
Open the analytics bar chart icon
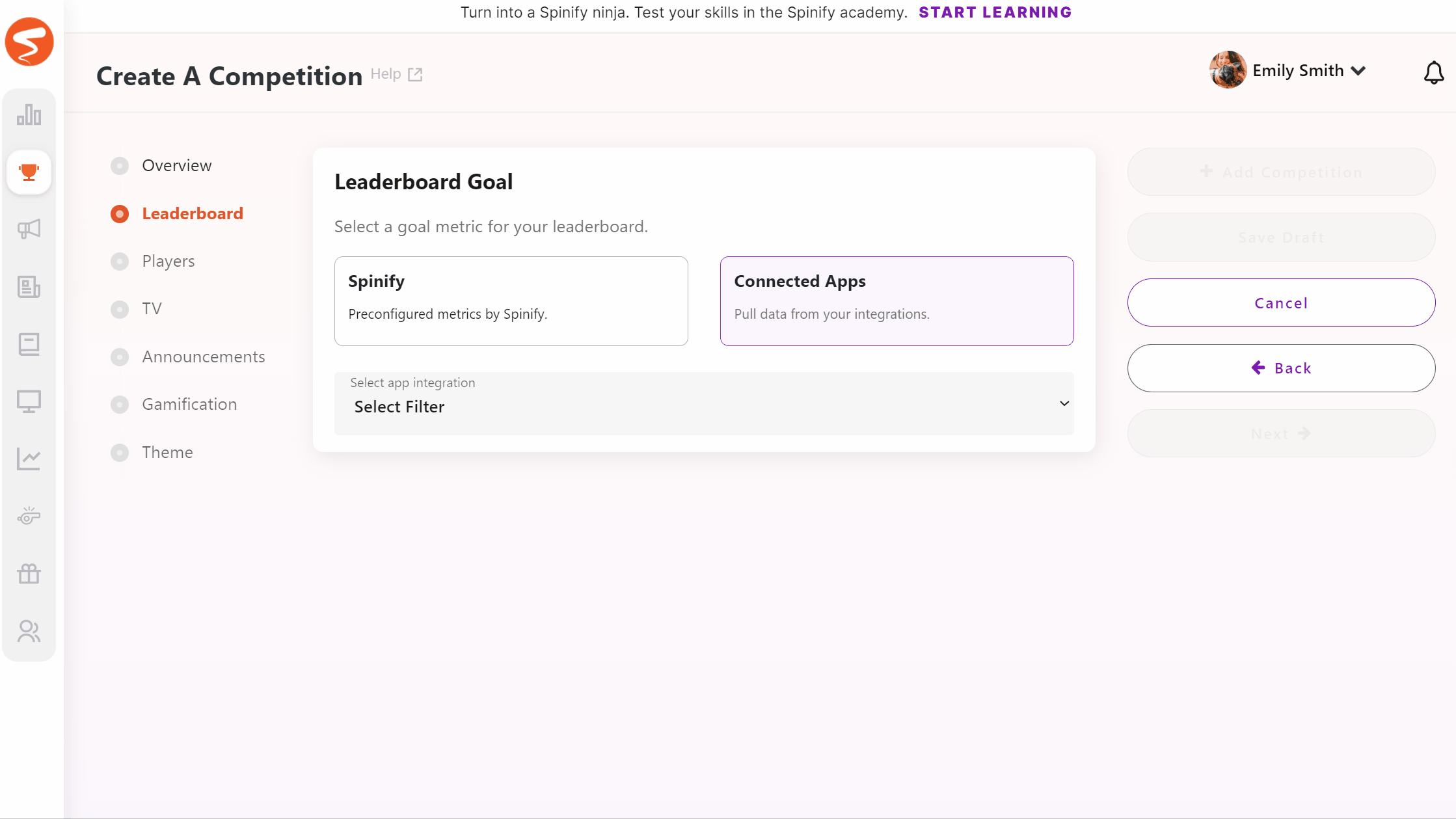[29, 114]
